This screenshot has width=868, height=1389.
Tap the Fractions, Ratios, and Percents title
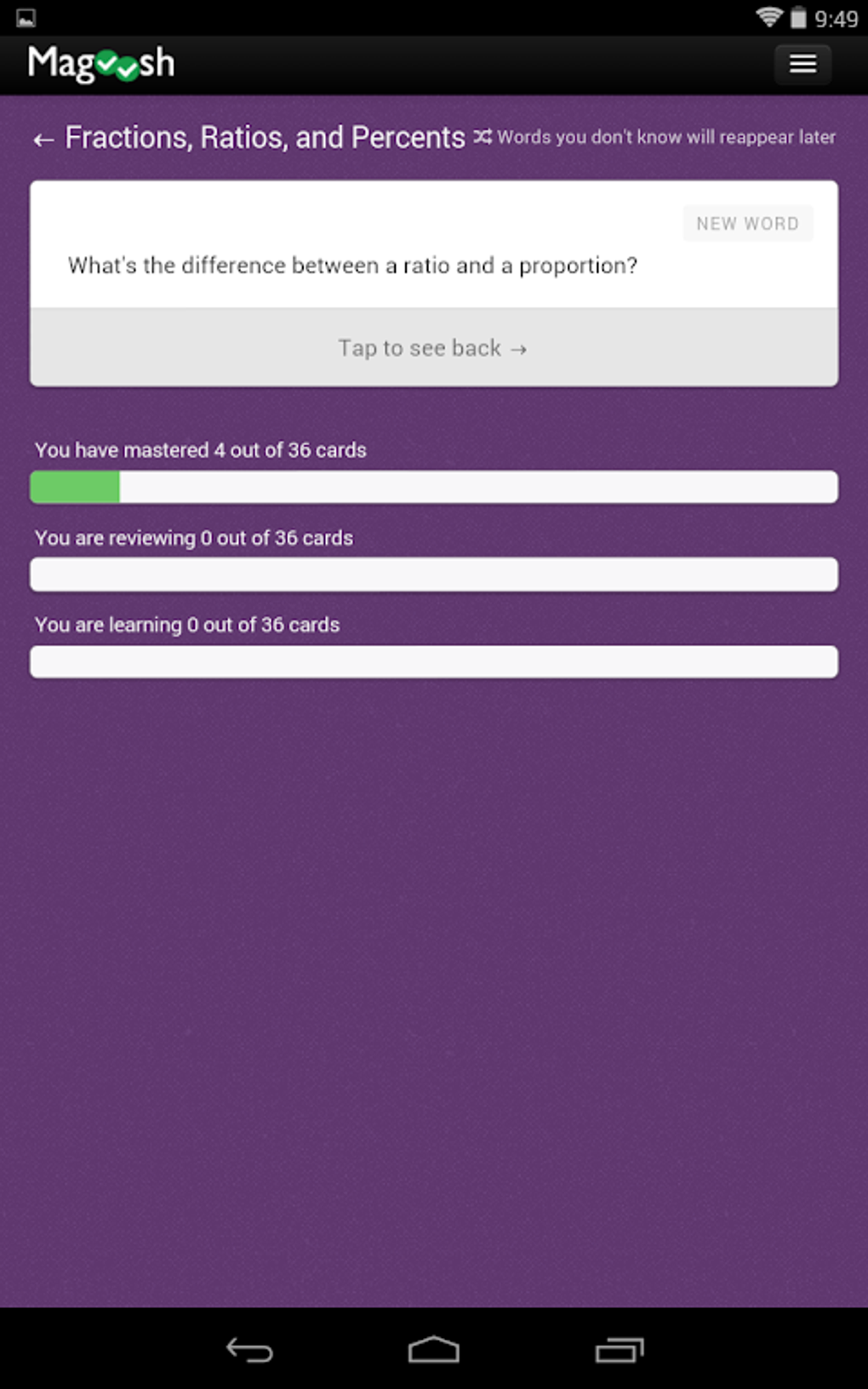point(265,138)
